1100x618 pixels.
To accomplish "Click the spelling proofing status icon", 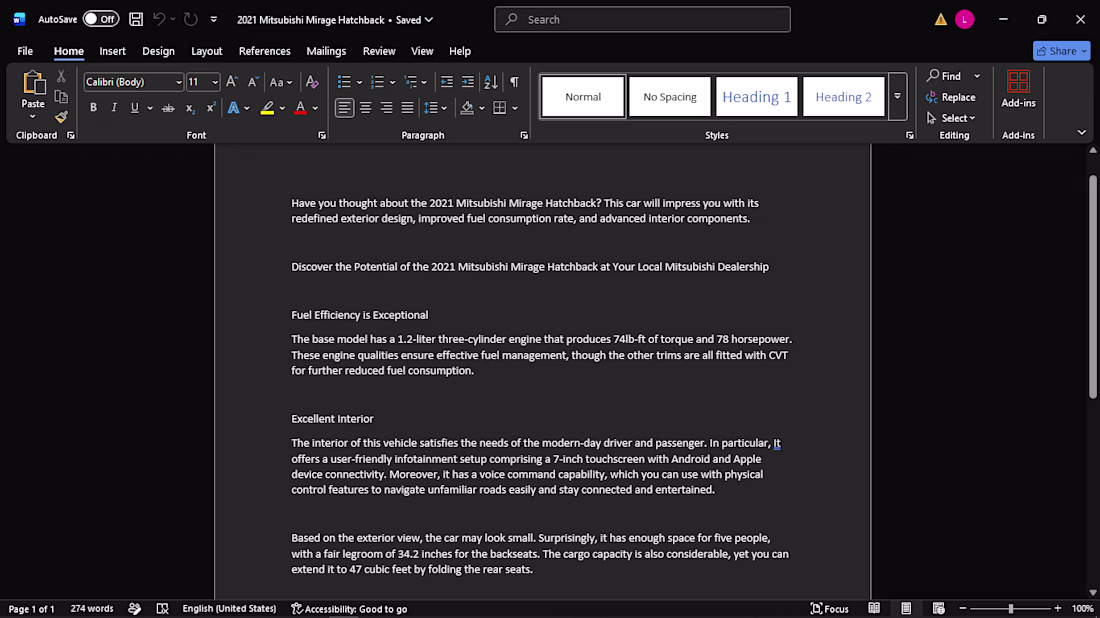I will coord(162,609).
